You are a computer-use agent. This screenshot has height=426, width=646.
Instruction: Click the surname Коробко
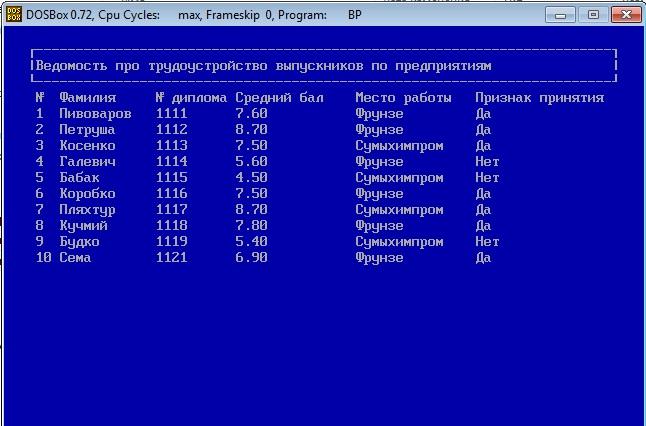(87, 194)
